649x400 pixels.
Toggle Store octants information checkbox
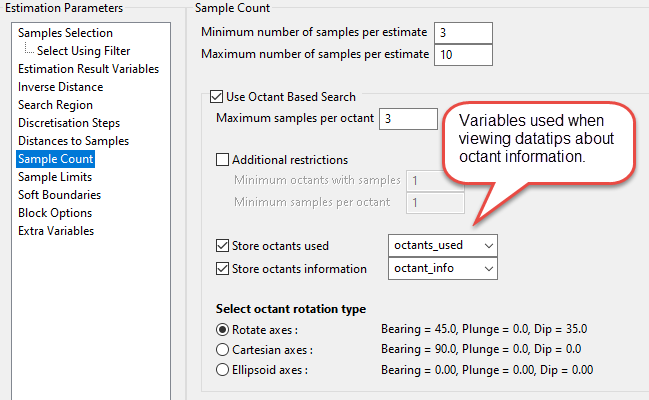[223, 269]
